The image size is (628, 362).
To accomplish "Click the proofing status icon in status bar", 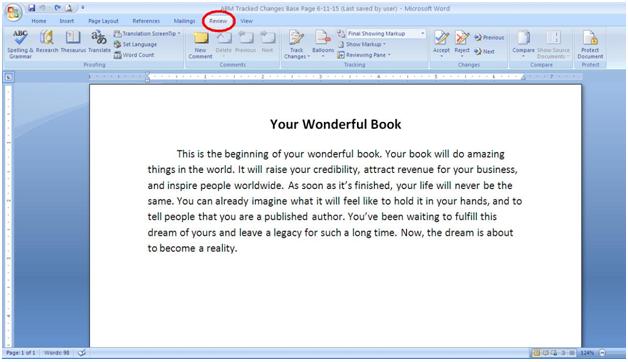I will point(82,353).
